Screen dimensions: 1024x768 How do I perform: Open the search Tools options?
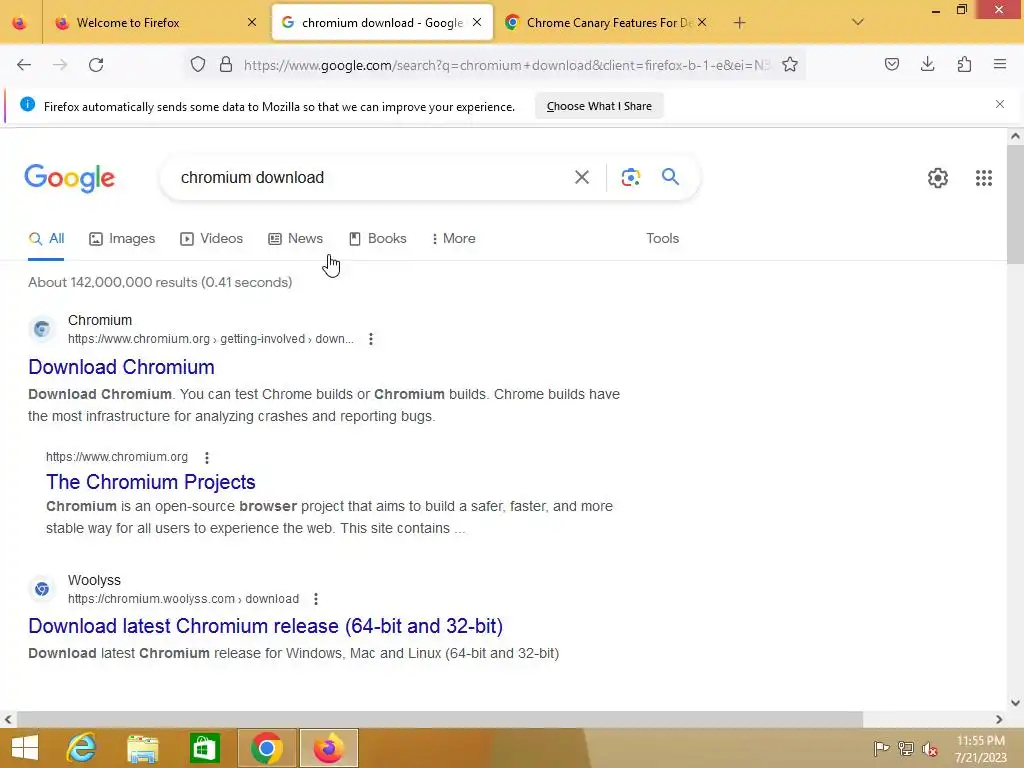click(662, 238)
